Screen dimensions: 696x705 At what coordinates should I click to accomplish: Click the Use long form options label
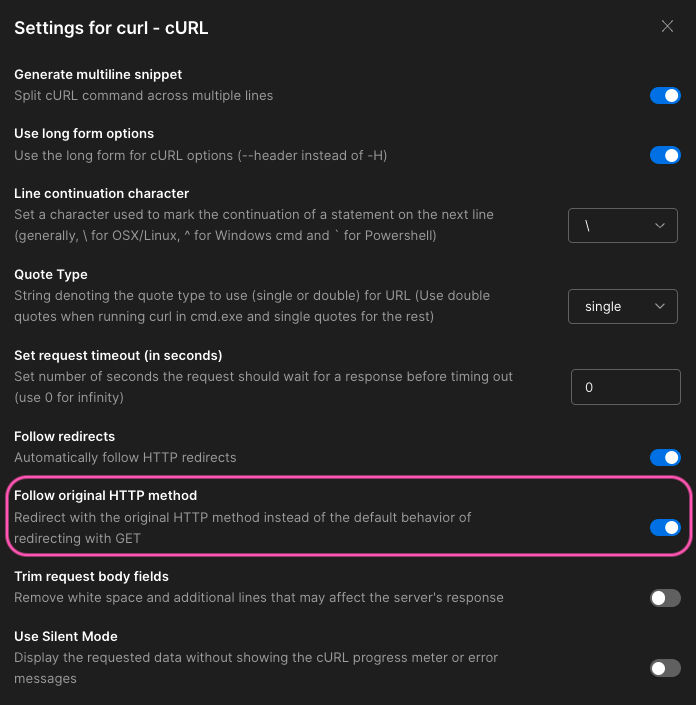[84, 134]
